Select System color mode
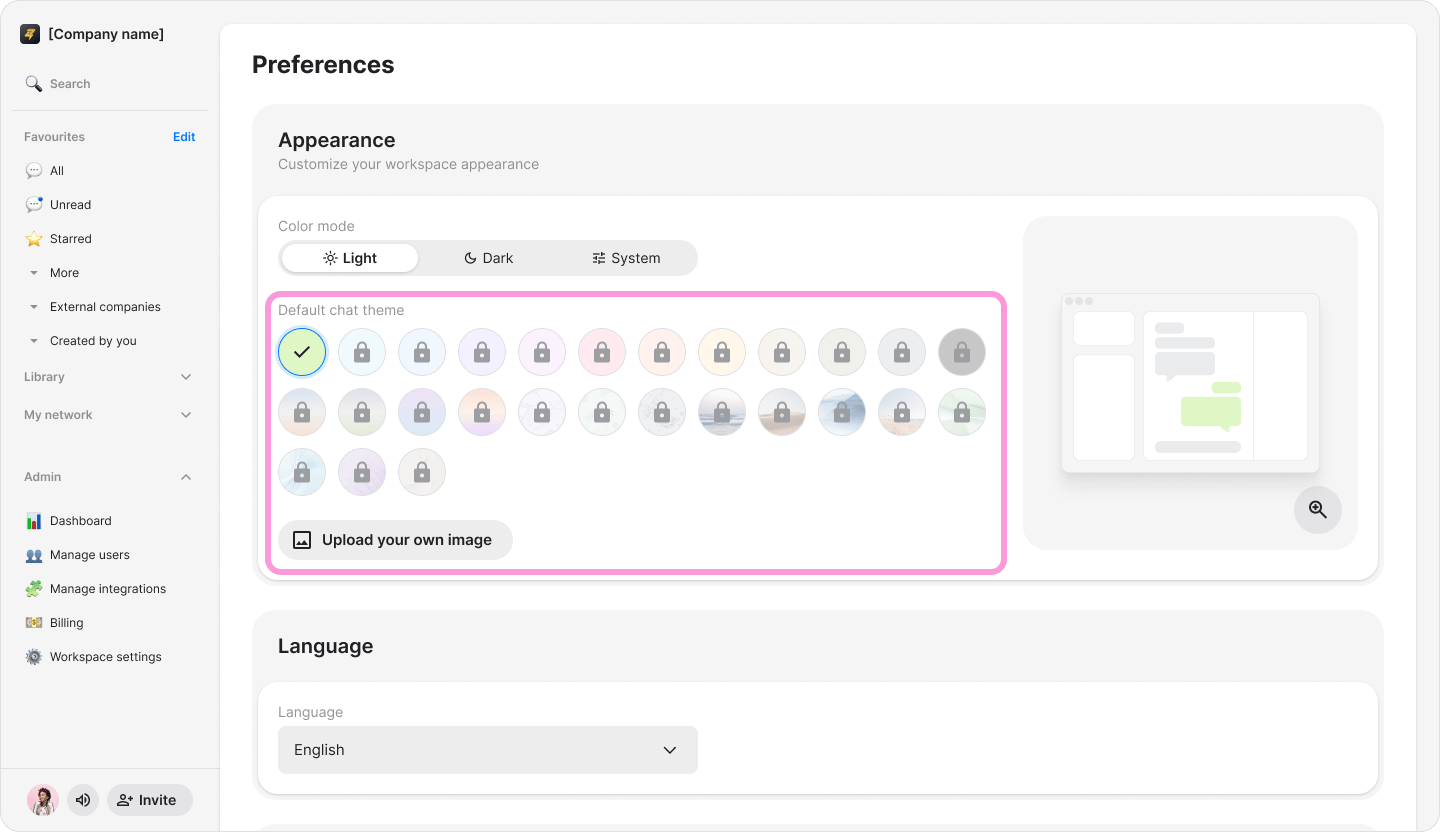The height and width of the screenshot is (832, 1440). (626, 258)
